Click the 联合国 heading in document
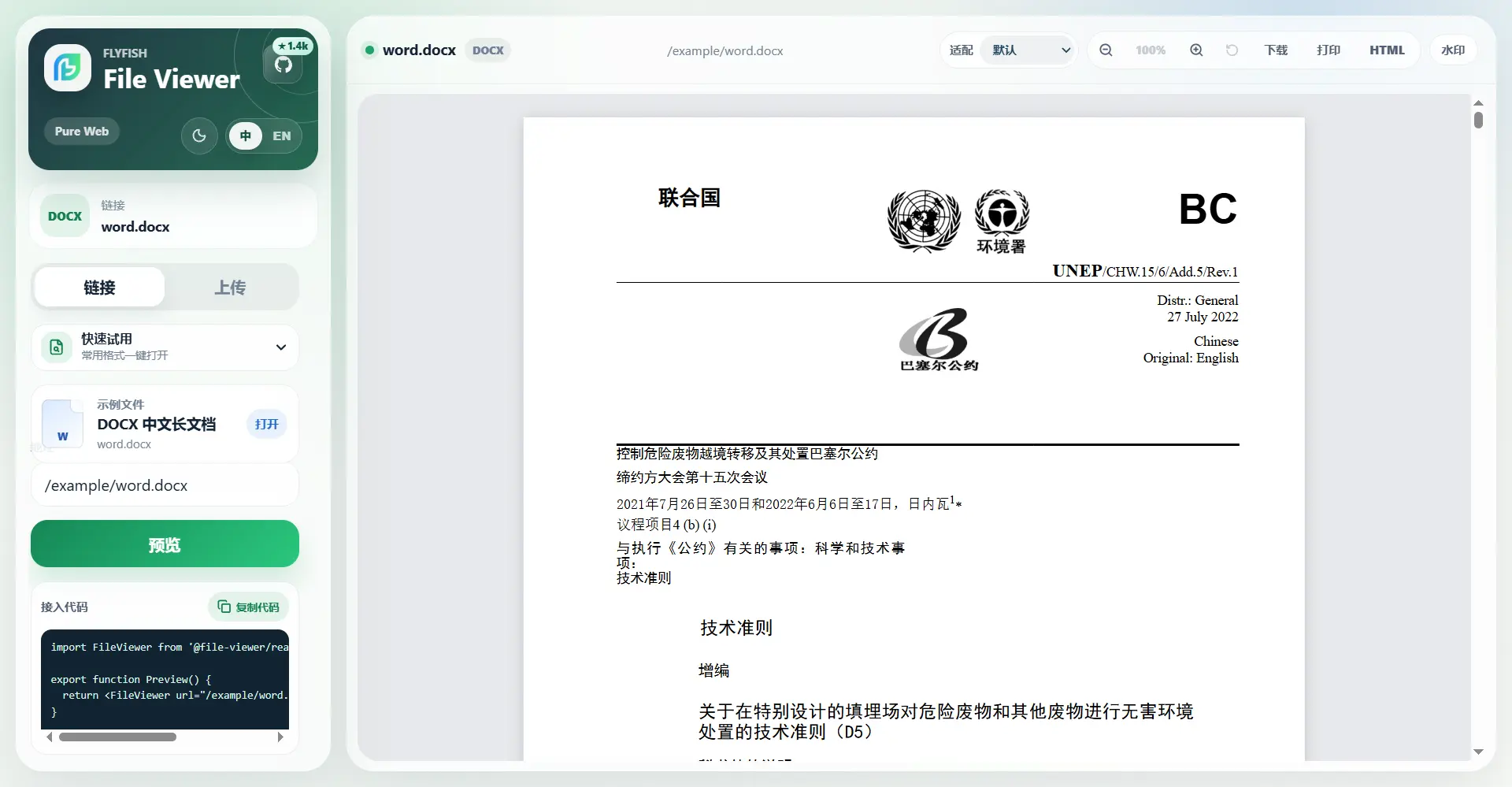 [x=689, y=198]
